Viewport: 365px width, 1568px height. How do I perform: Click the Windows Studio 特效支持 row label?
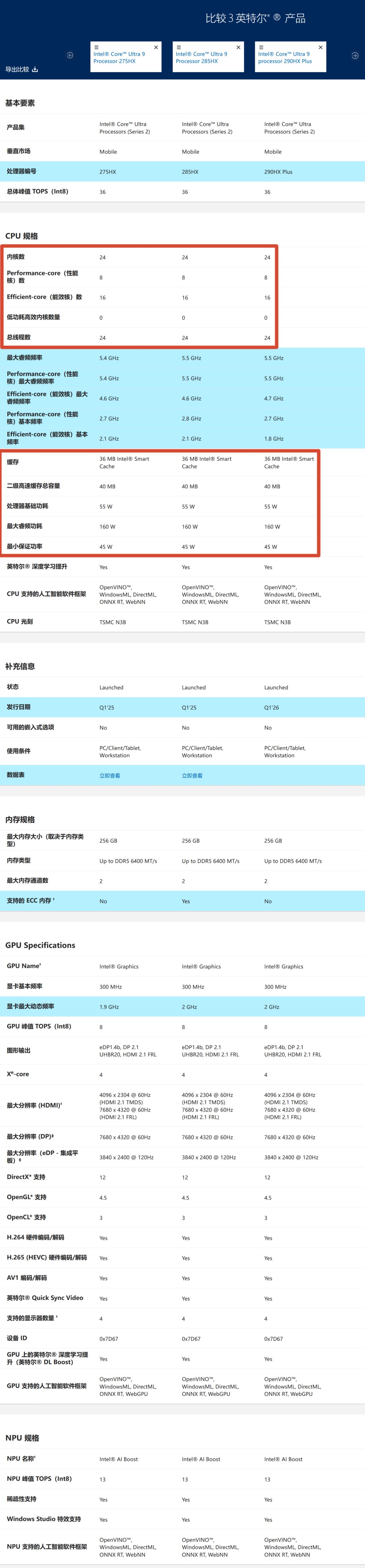click(44, 1519)
